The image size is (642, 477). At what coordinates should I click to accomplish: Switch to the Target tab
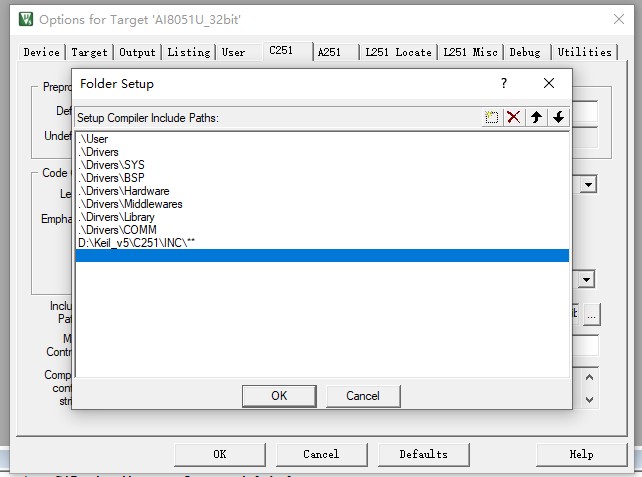89,52
